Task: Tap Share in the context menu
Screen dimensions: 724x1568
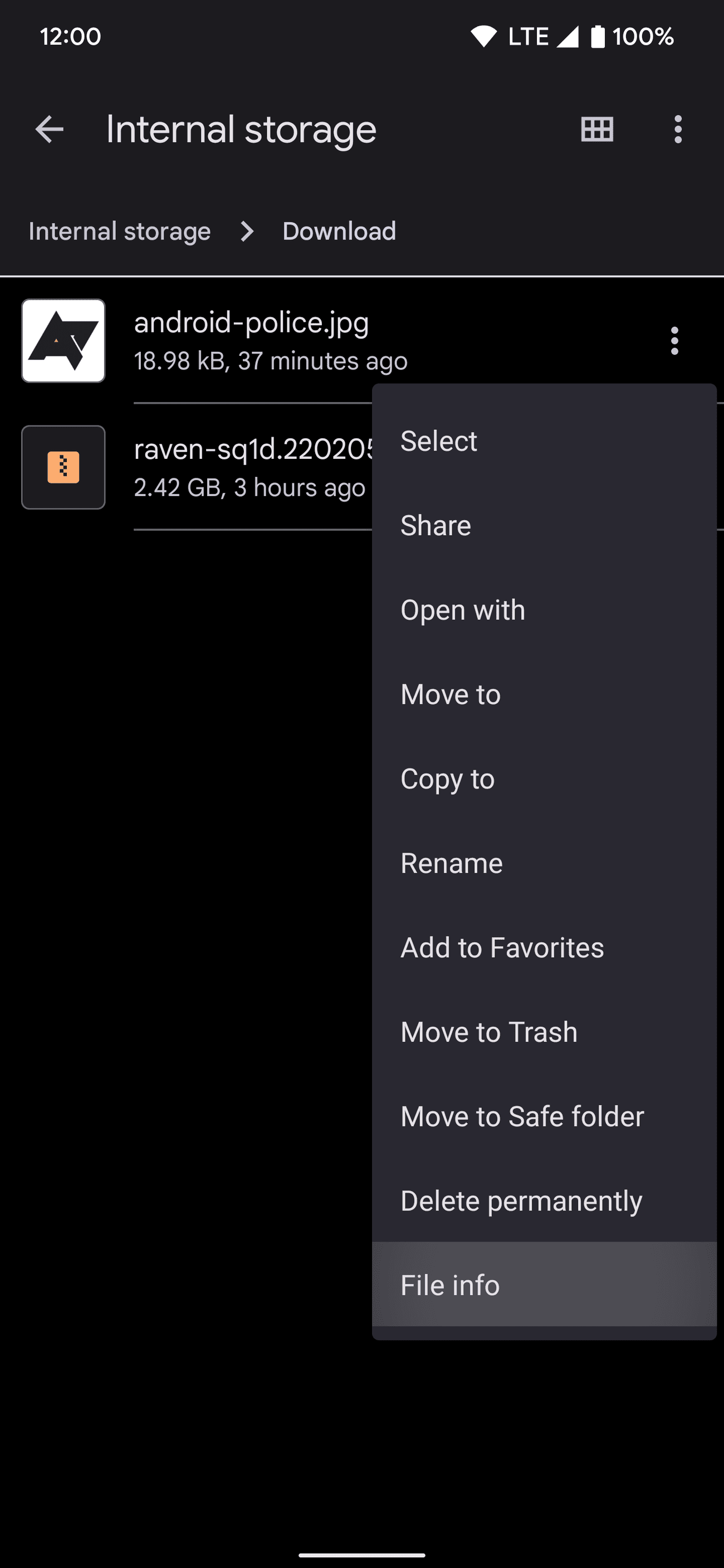Action: 436,525
